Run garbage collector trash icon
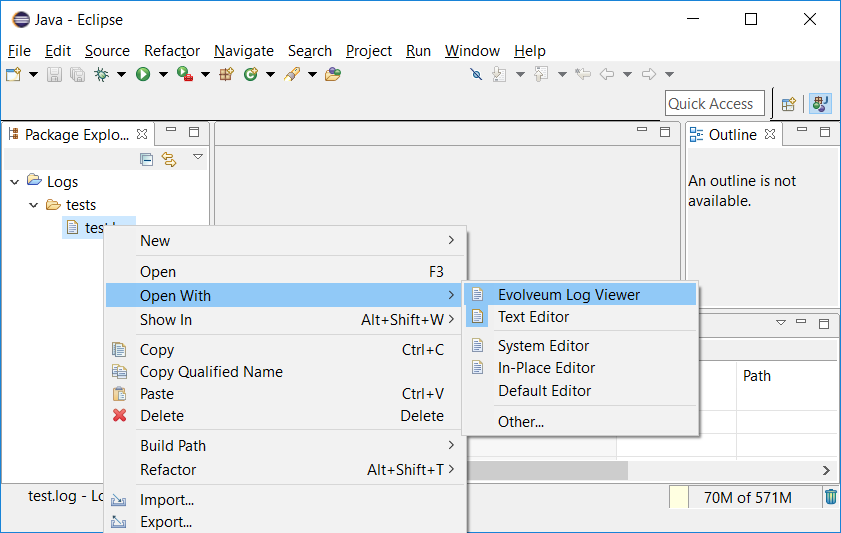 [830, 497]
